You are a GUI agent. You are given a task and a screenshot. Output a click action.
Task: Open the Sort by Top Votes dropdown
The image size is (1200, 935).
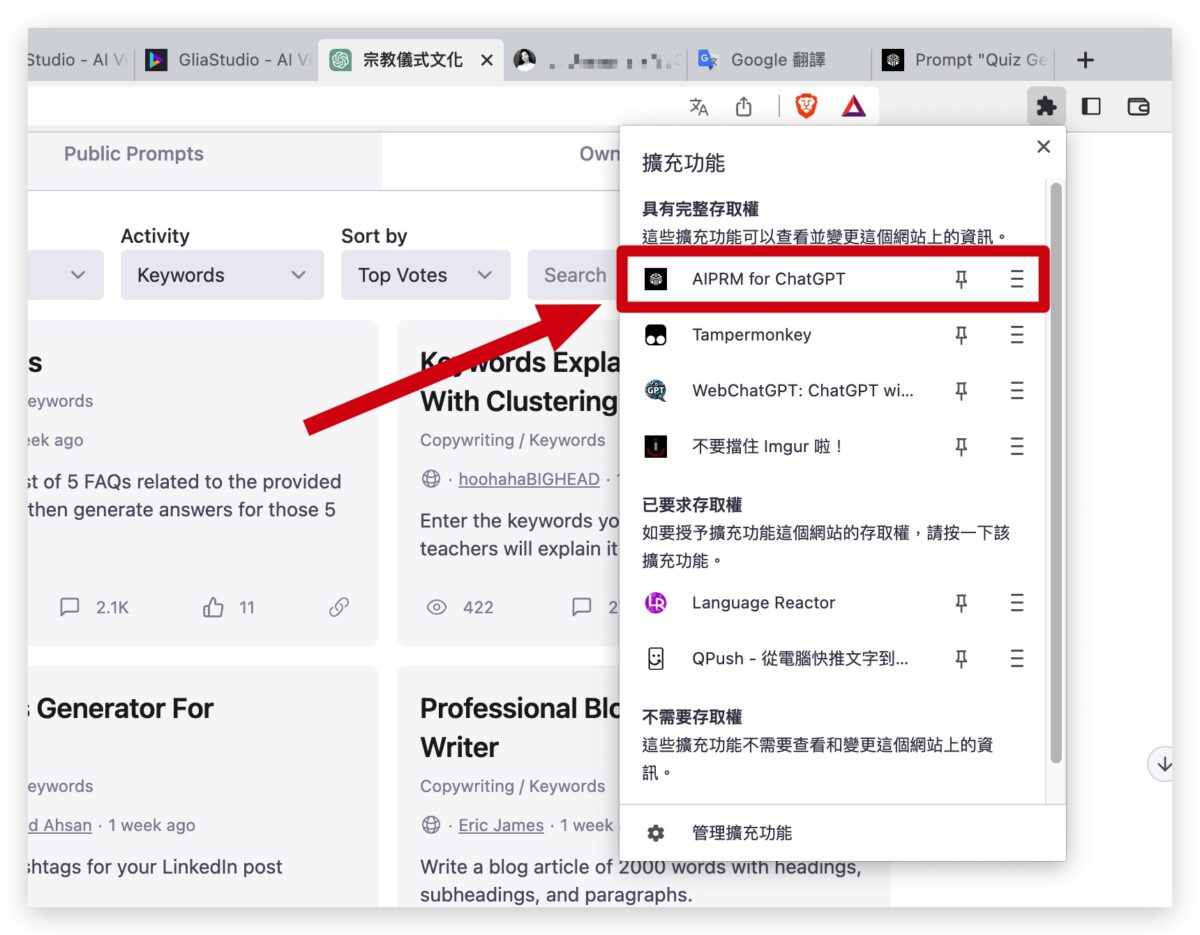[x=426, y=275]
